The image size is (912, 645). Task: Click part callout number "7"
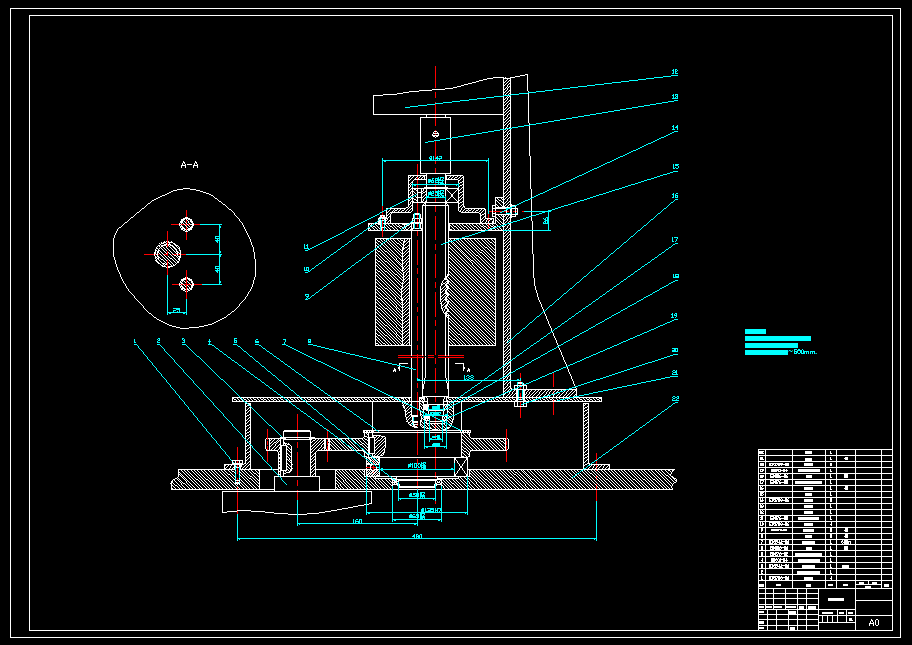pos(284,342)
